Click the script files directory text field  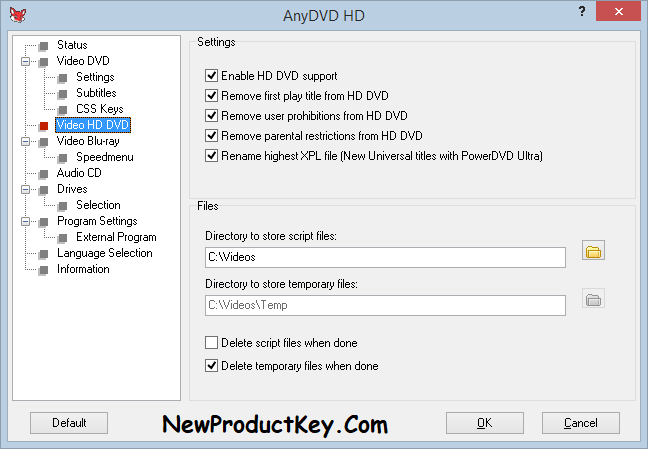[x=384, y=258]
